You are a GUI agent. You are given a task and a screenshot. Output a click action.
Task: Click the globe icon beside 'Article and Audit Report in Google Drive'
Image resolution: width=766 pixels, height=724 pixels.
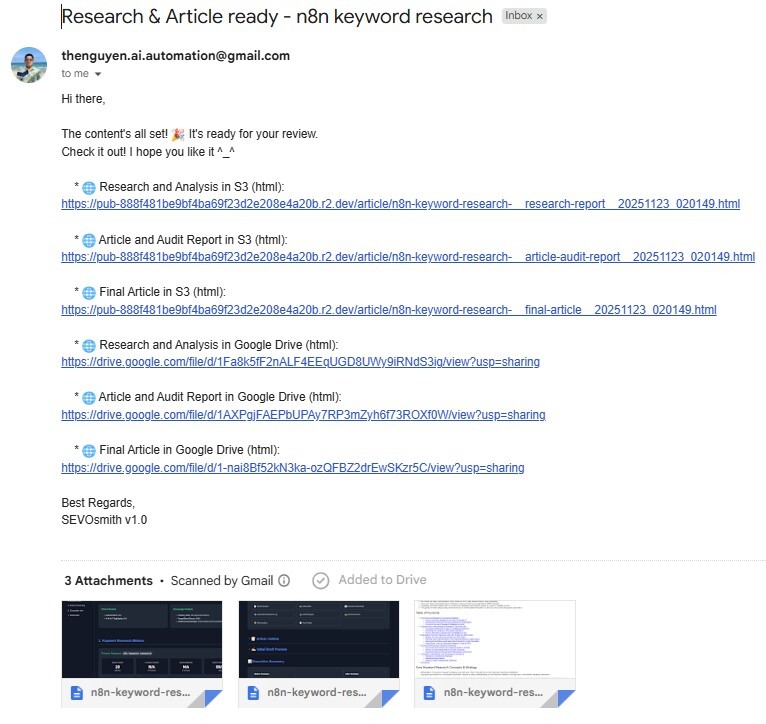point(89,398)
